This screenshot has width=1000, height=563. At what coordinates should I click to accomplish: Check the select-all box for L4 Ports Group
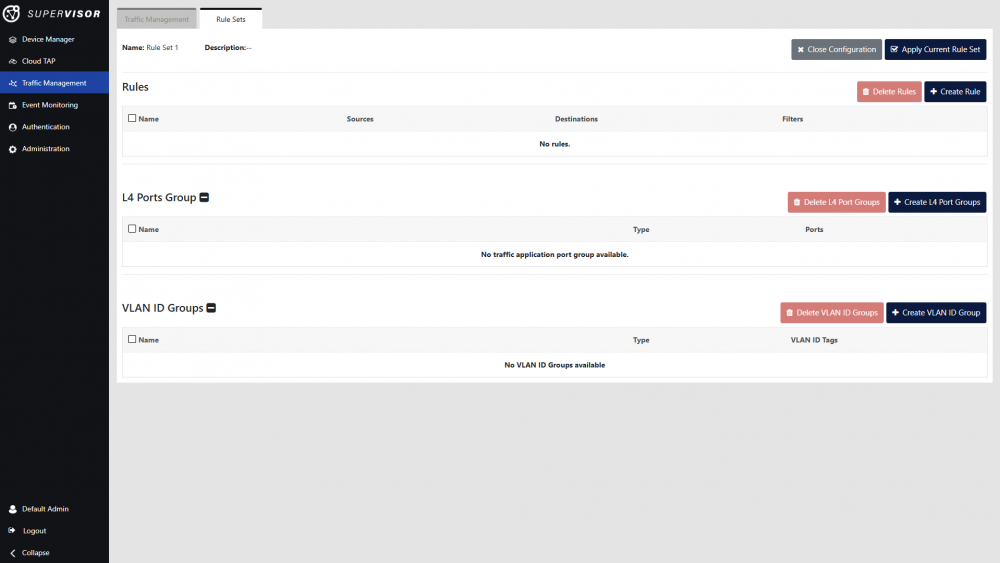point(132,229)
